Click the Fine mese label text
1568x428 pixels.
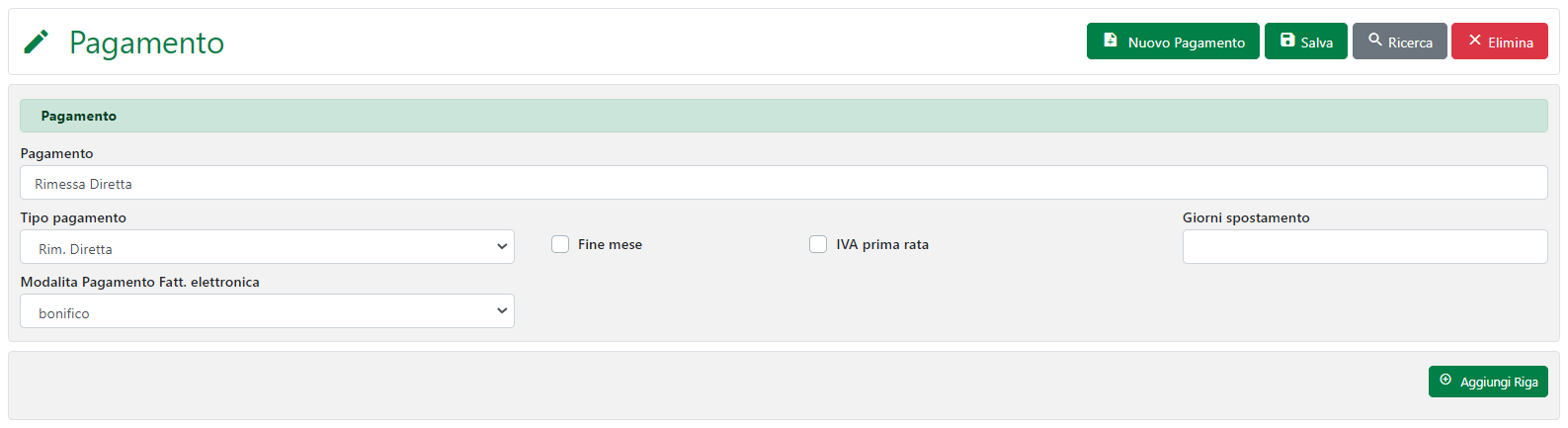pyautogui.click(x=610, y=245)
